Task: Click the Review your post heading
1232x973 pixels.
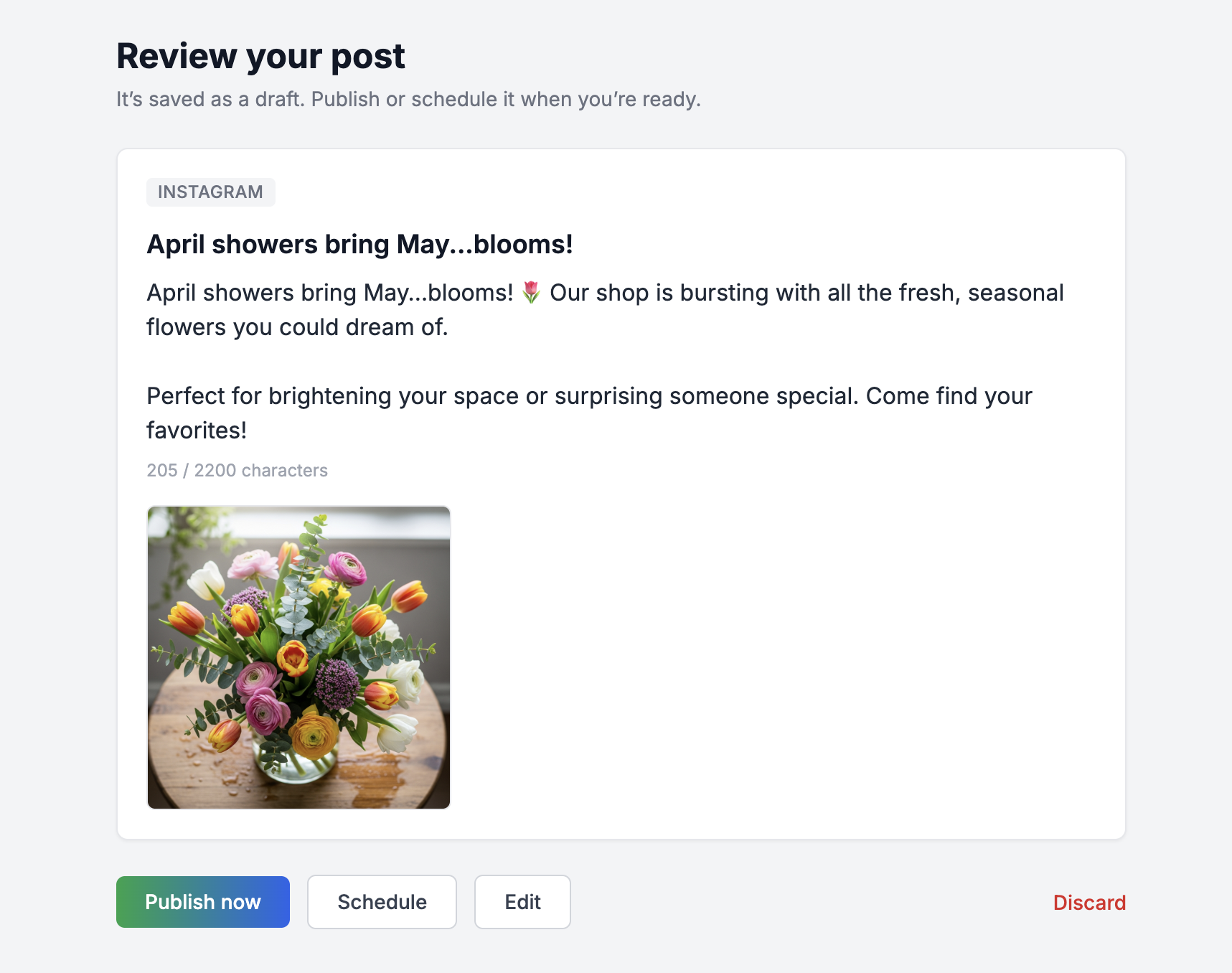Action: tap(260, 57)
